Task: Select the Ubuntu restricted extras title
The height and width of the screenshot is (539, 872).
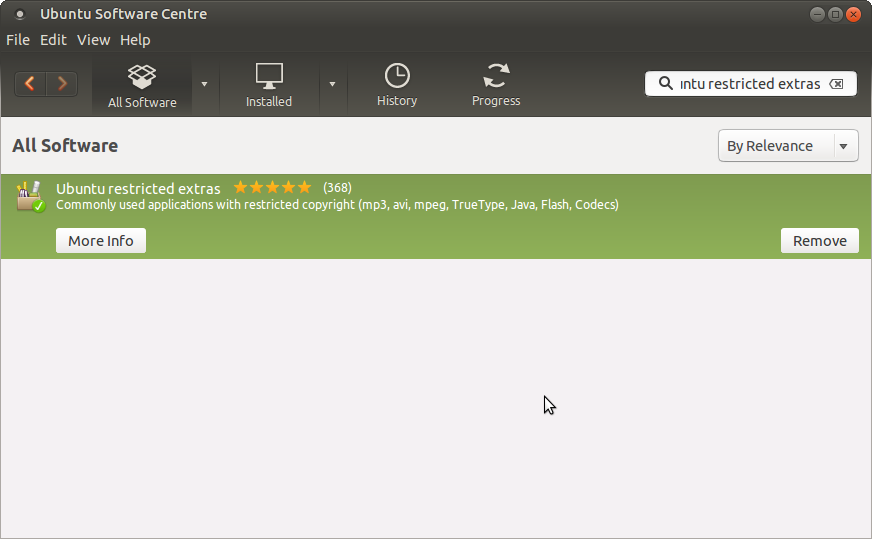Action: click(138, 189)
